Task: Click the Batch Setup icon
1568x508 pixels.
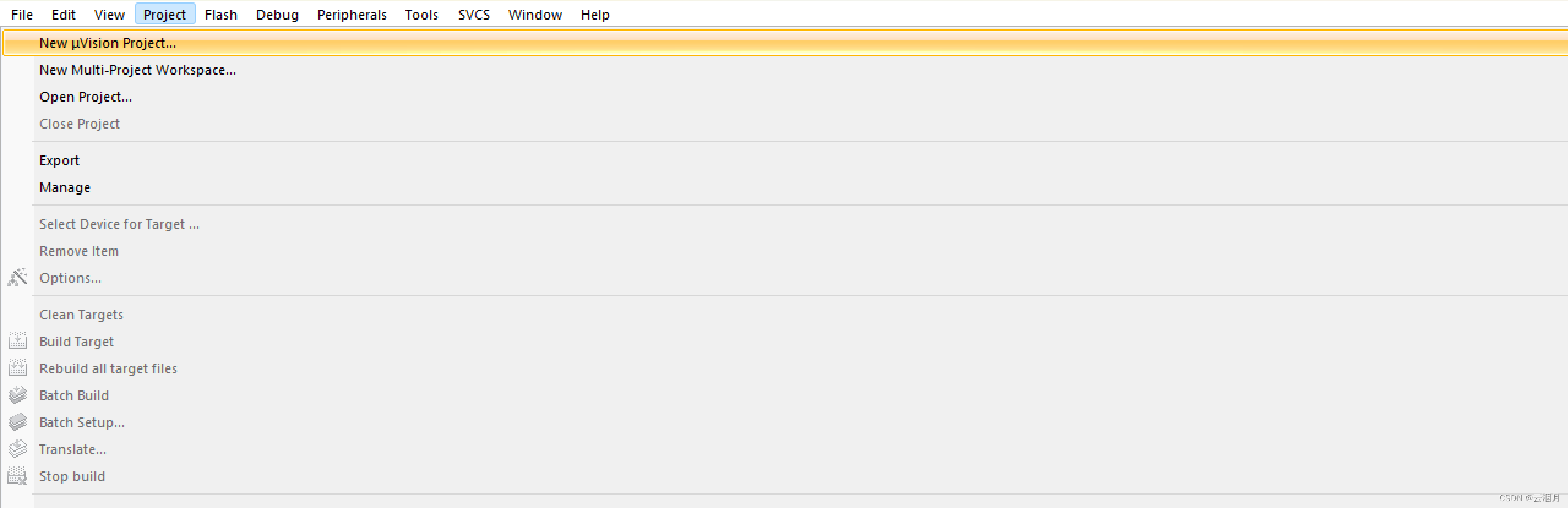Action: point(17,422)
